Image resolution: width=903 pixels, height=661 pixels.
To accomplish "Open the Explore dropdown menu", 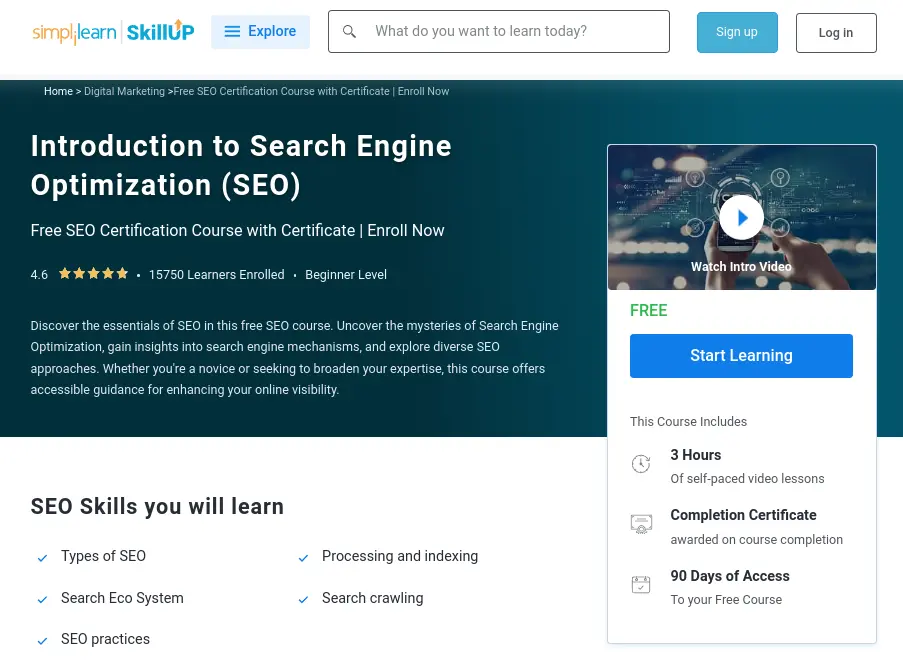I will tap(260, 31).
